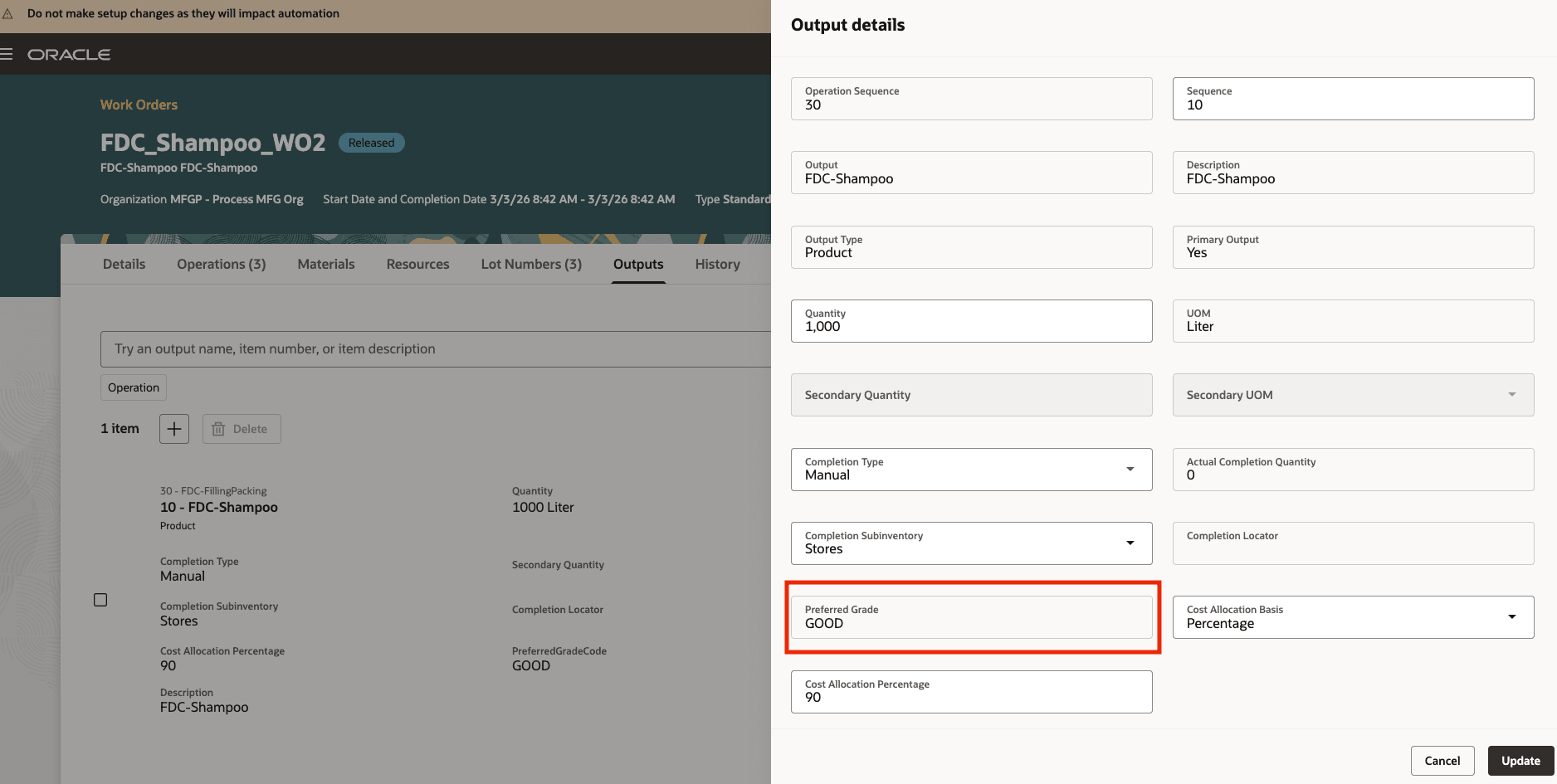Open the hamburger navigation menu
This screenshot has width=1557, height=784.
coord(7,54)
